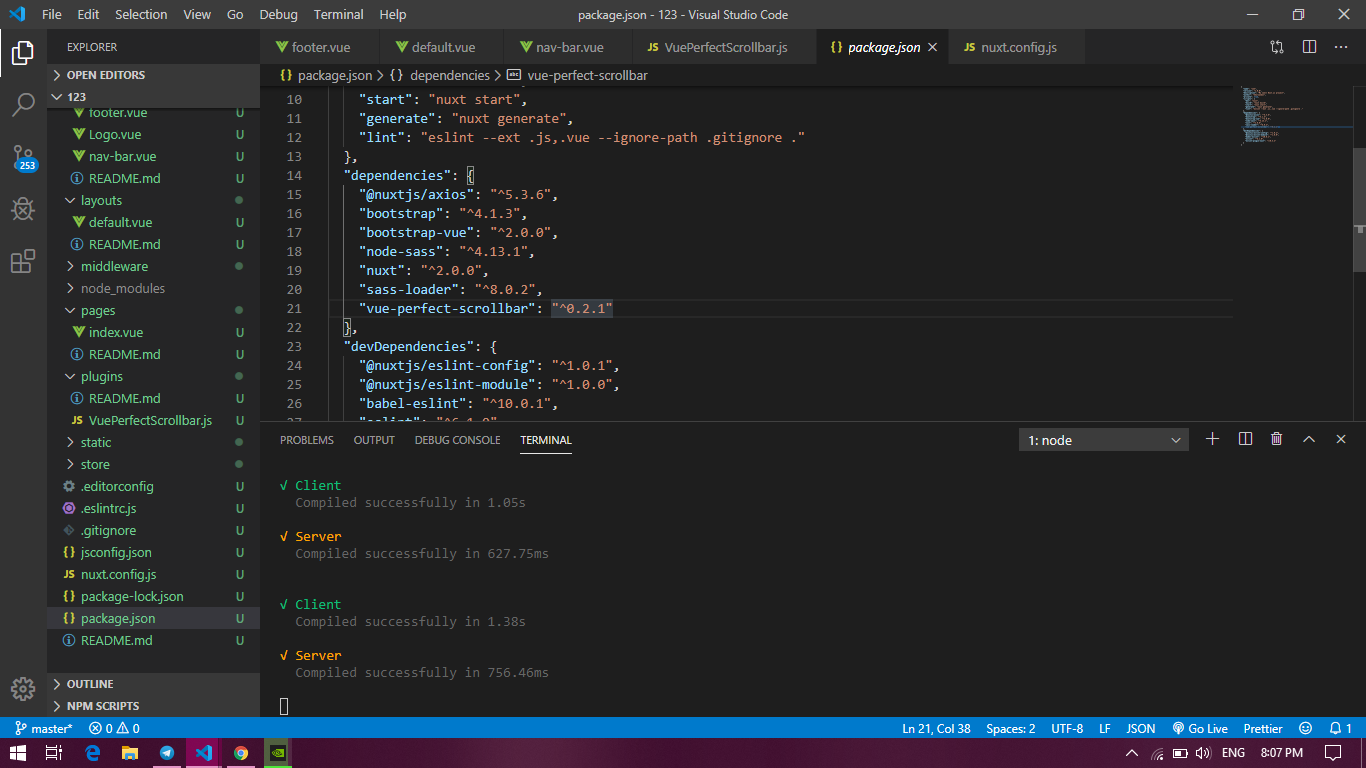Viewport: 1366px width, 768px height.
Task: Go to line via Ln 21, Col 38
Action: tap(936, 728)
